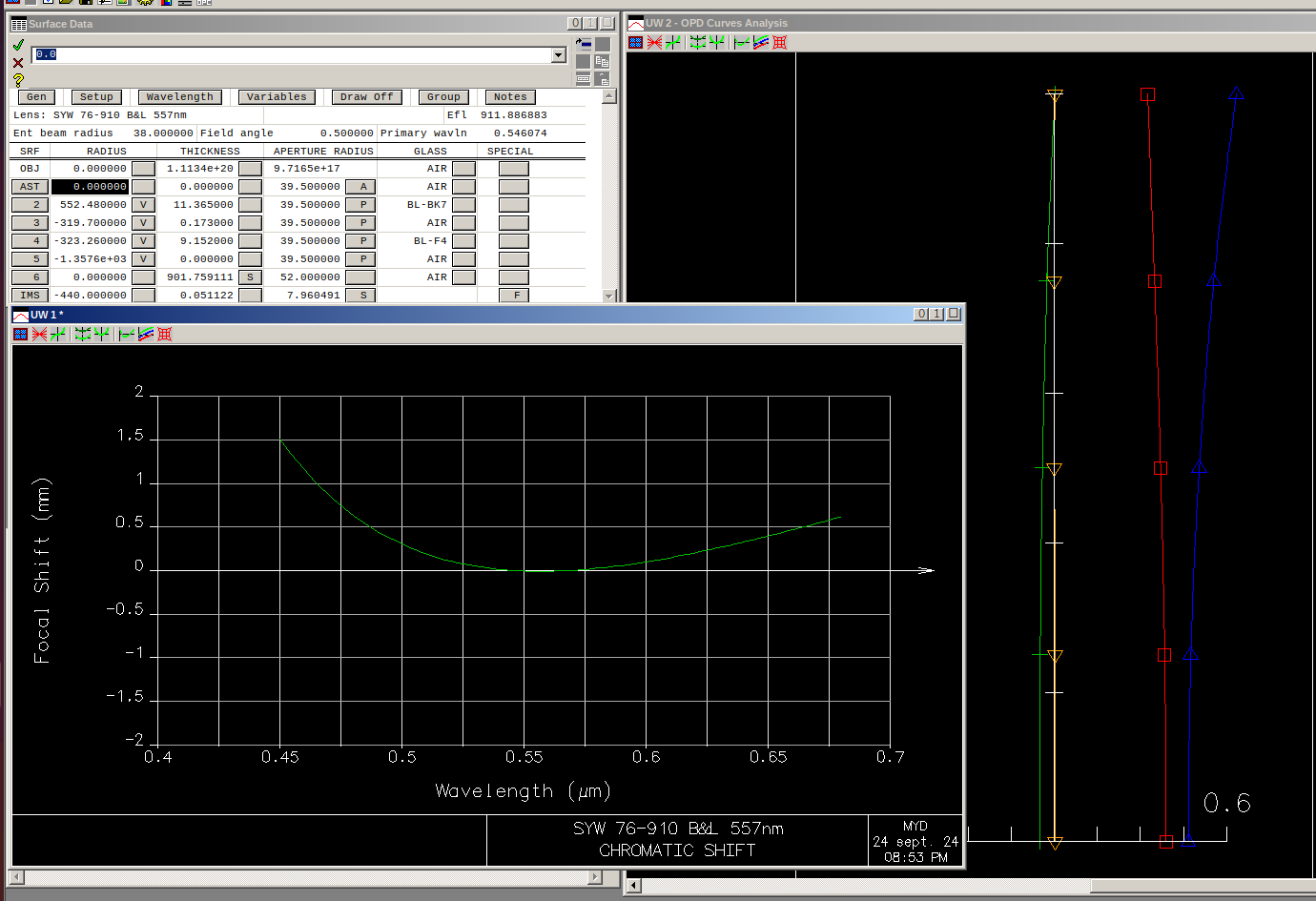Viewport: 1316px width, 901px height.
Task: Click the multicolor curves icon in UW 1 toolbar
Action: click(146, 334)
